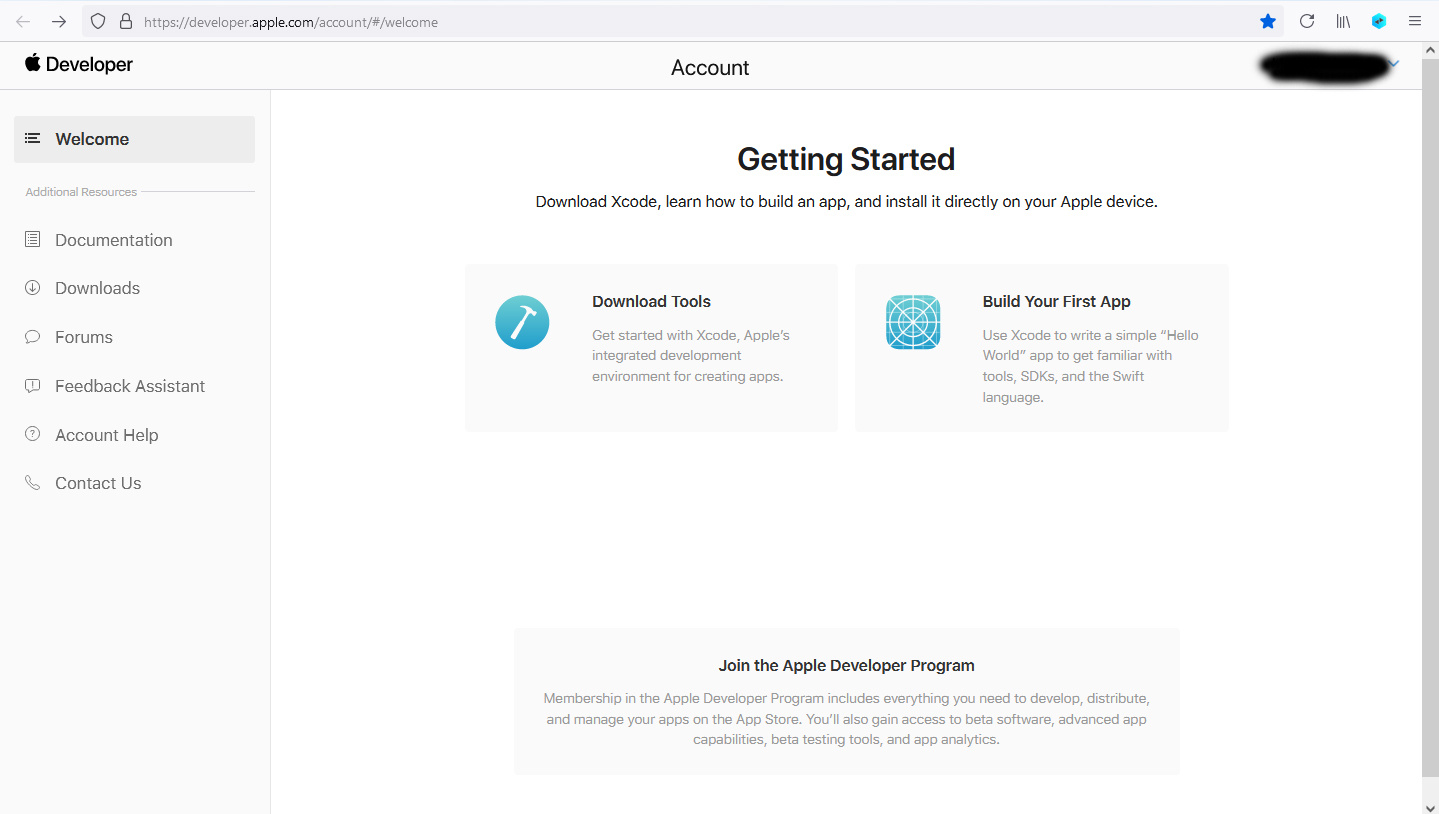
Task: Click the Get started with Xcode description
Action: point(691,355)
